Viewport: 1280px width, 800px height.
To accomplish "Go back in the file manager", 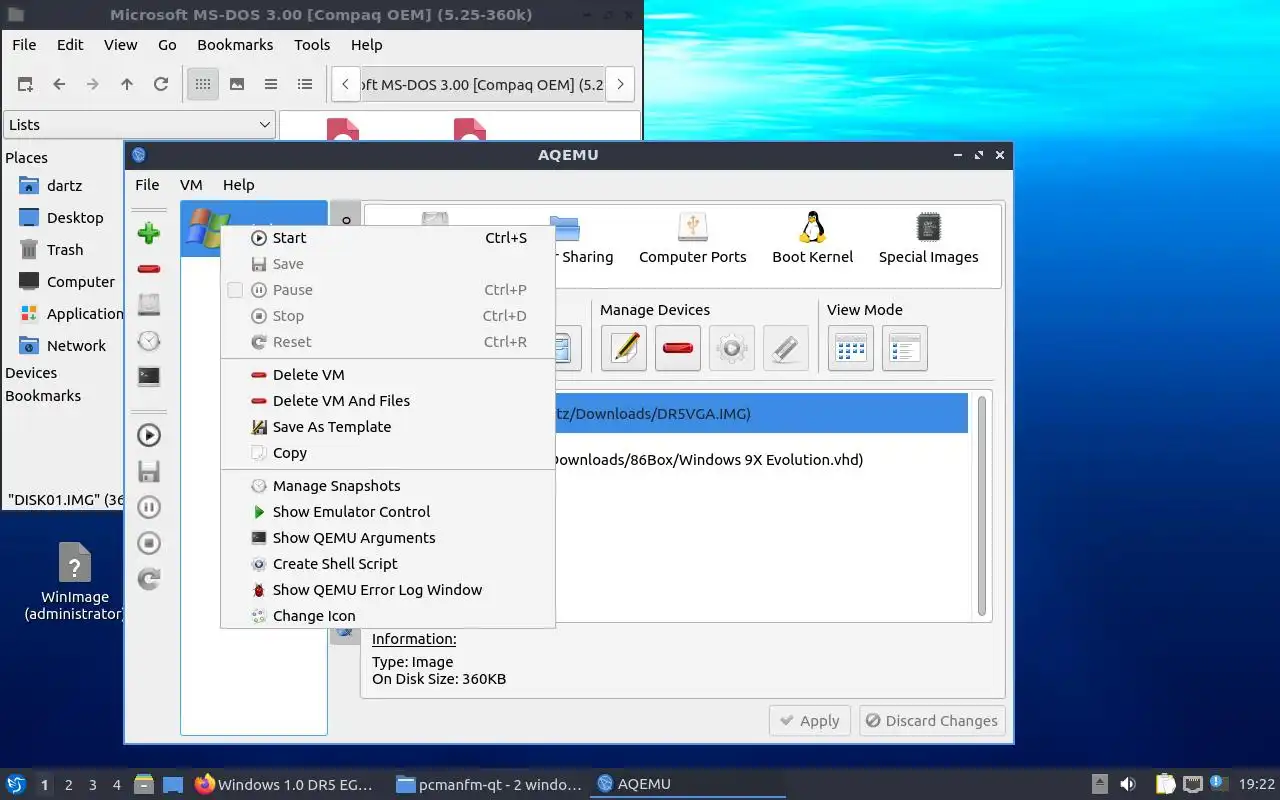I will [x=59, y=85].
